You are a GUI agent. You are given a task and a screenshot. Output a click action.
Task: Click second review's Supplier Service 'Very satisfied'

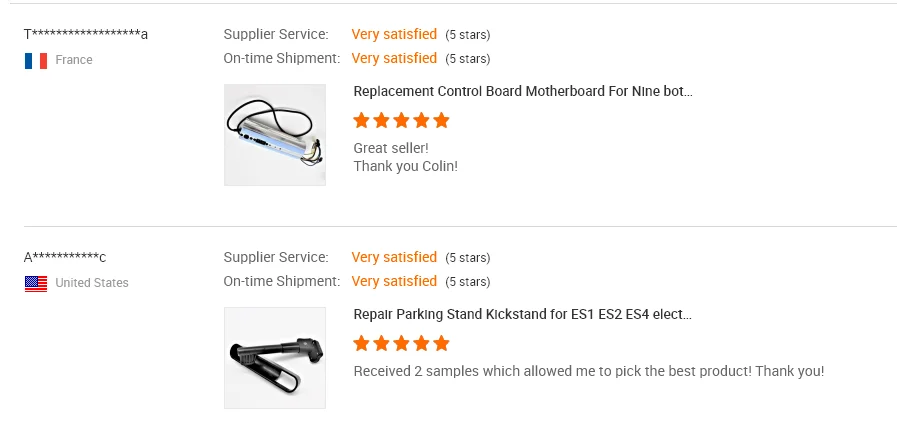pos(394,257)
